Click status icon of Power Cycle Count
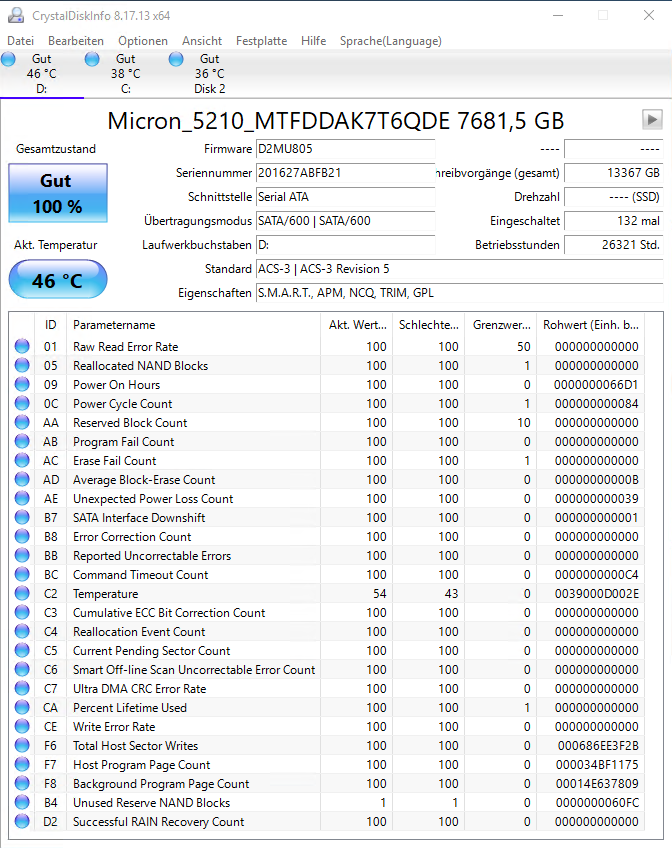Screen dimensions: 672x848 22,403
